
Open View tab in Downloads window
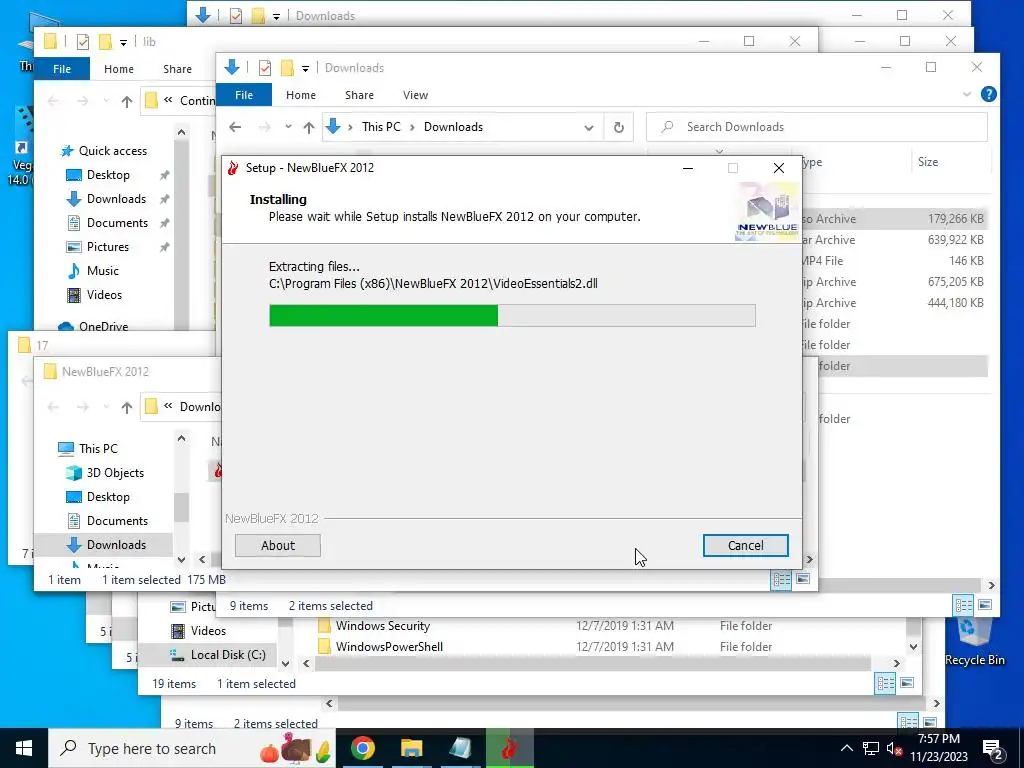click(x=415, y=95)
